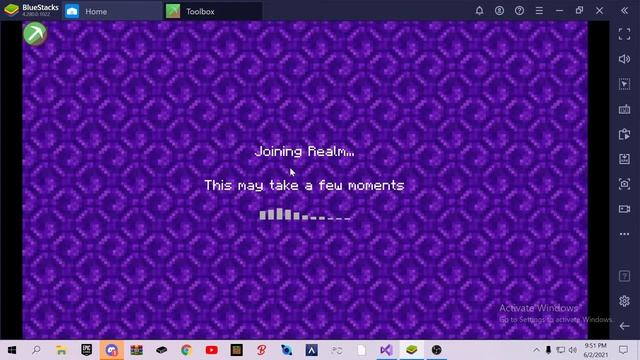This screenshot has width=640, height=360.
Task: Open Visual Studio from taskbar
Action: (386, 350)
